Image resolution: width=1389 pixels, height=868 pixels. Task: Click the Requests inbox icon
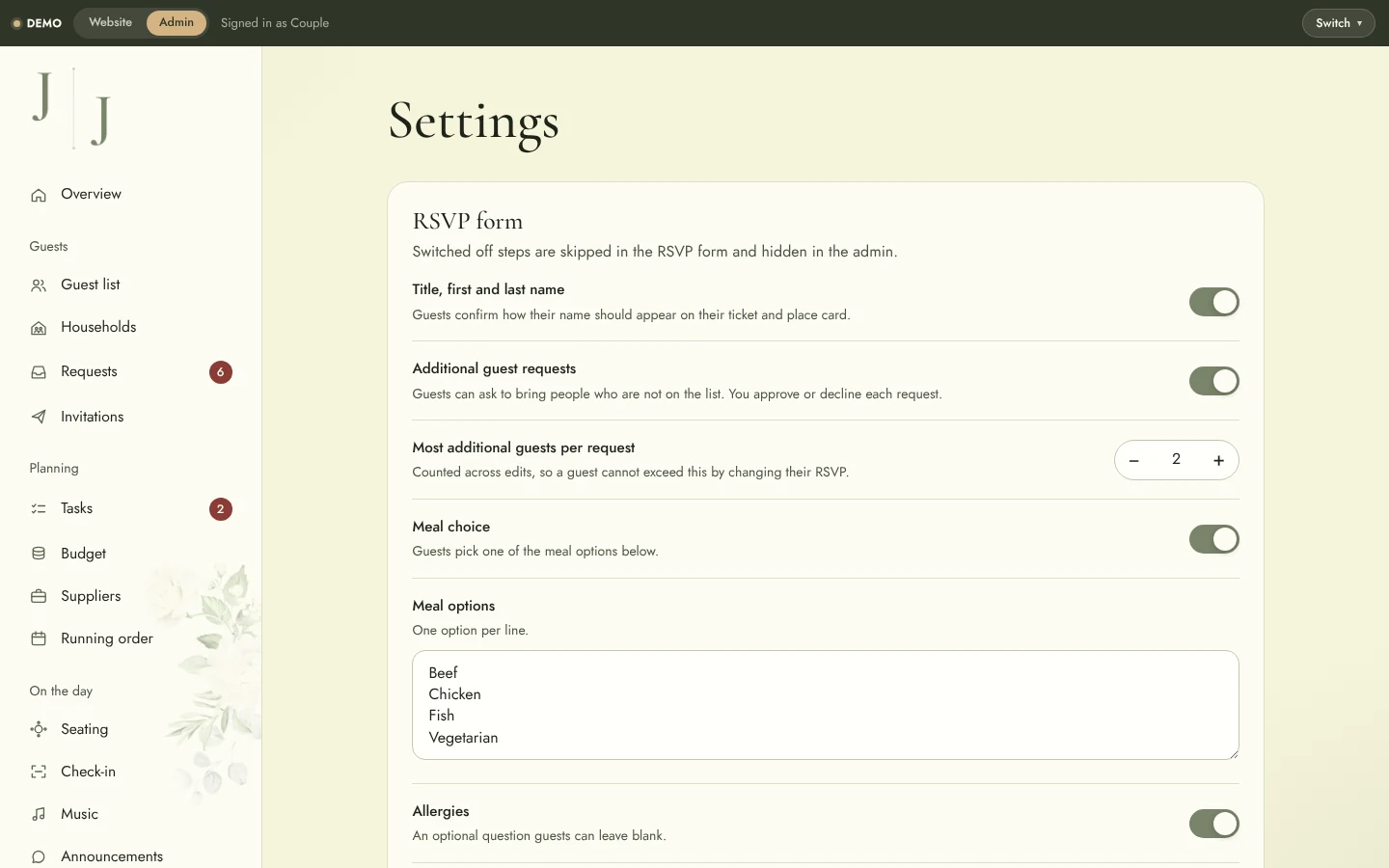pos(39,372)
